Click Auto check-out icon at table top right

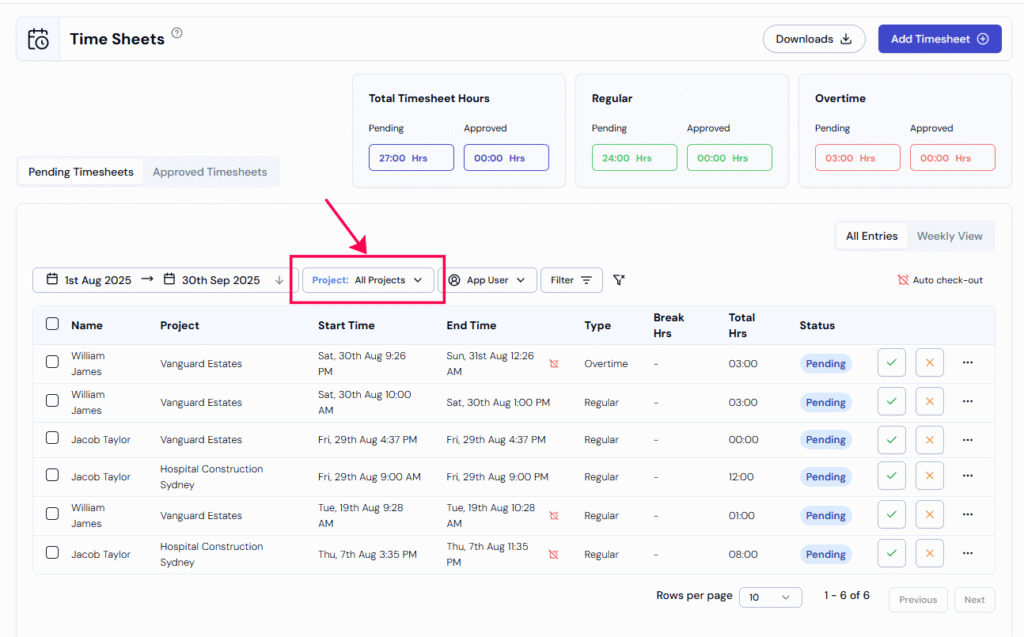point(903,280)
